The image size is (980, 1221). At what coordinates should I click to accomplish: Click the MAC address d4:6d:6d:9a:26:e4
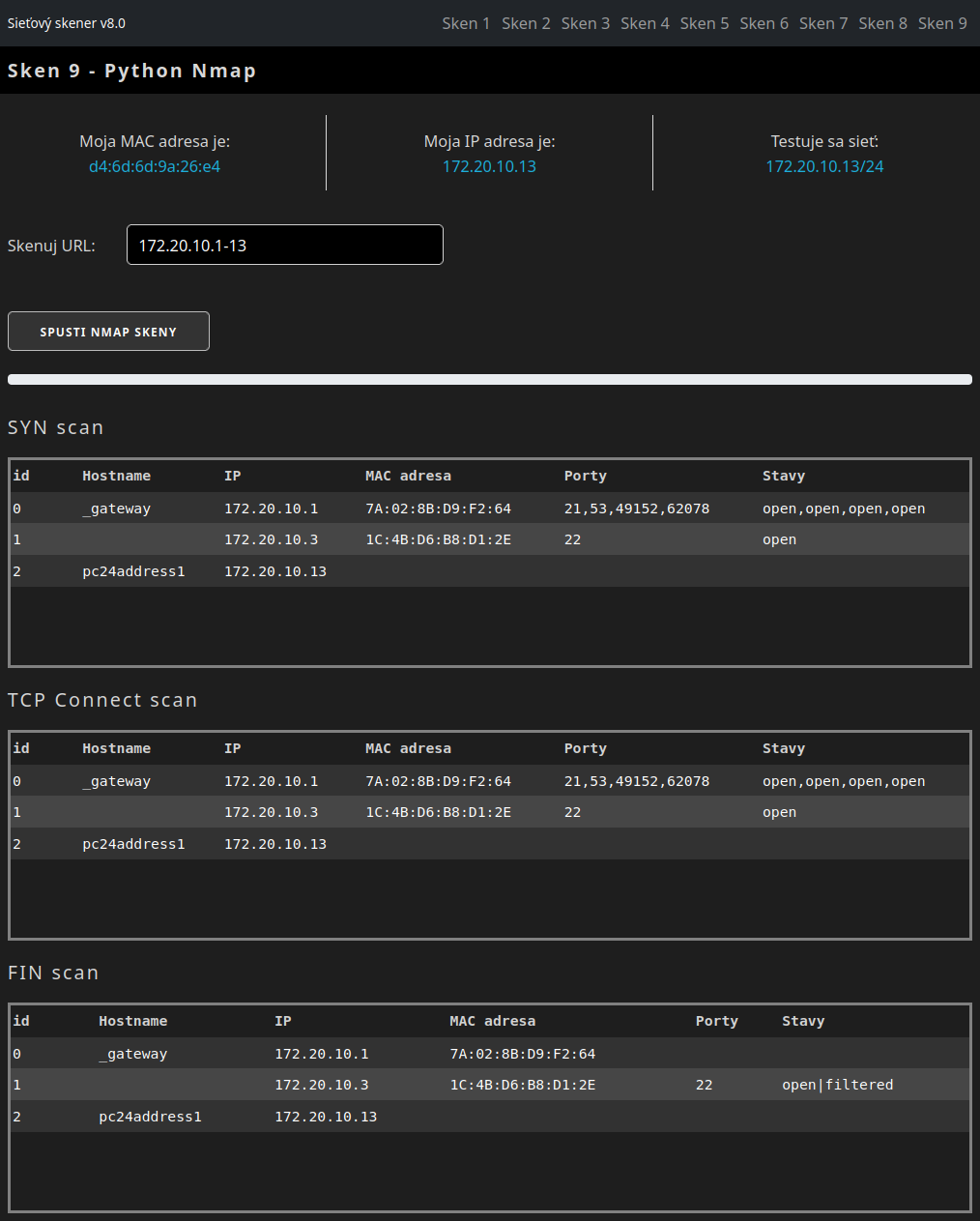[155, 166]
